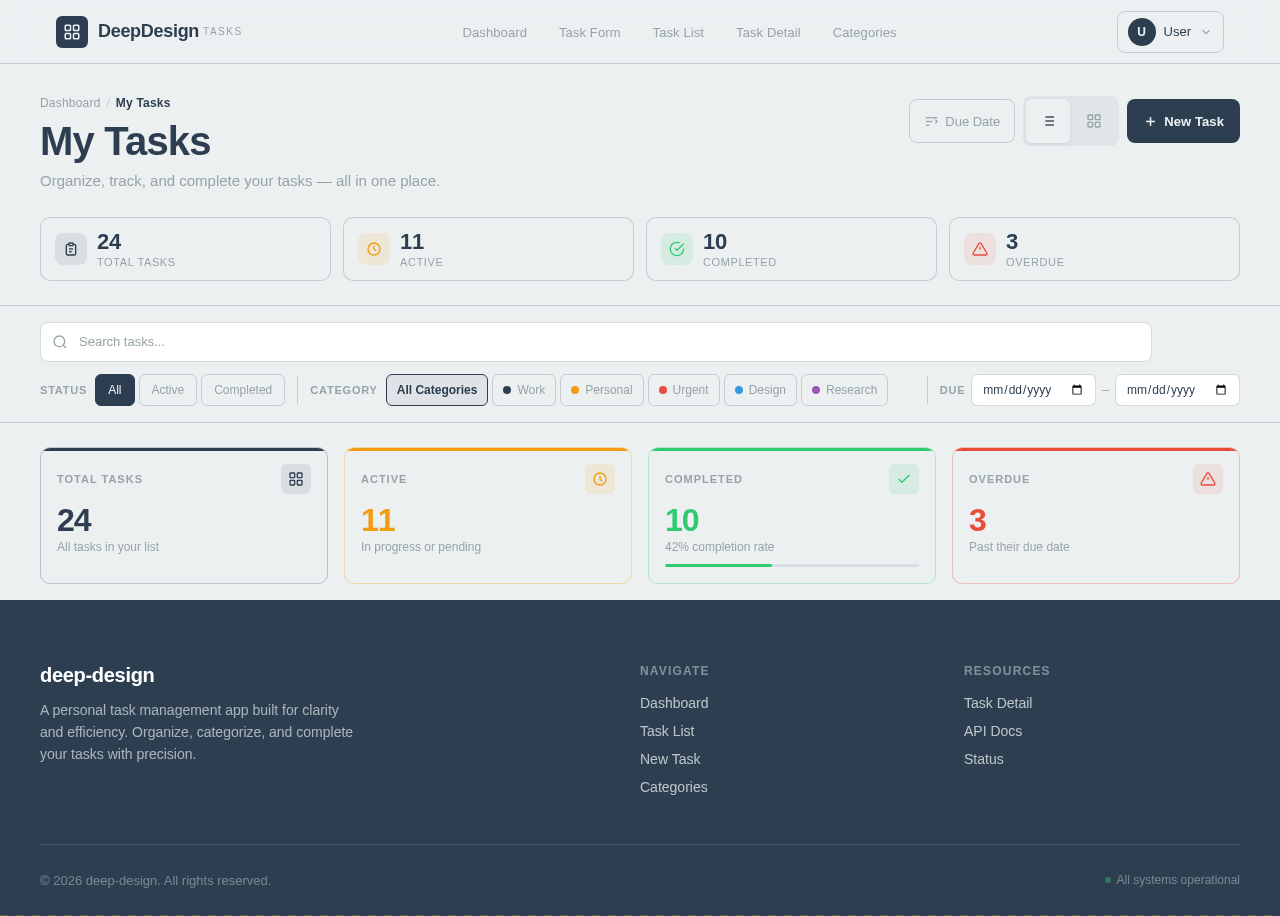
Task: Click the Search tasks input field
Action: (596, 342)
